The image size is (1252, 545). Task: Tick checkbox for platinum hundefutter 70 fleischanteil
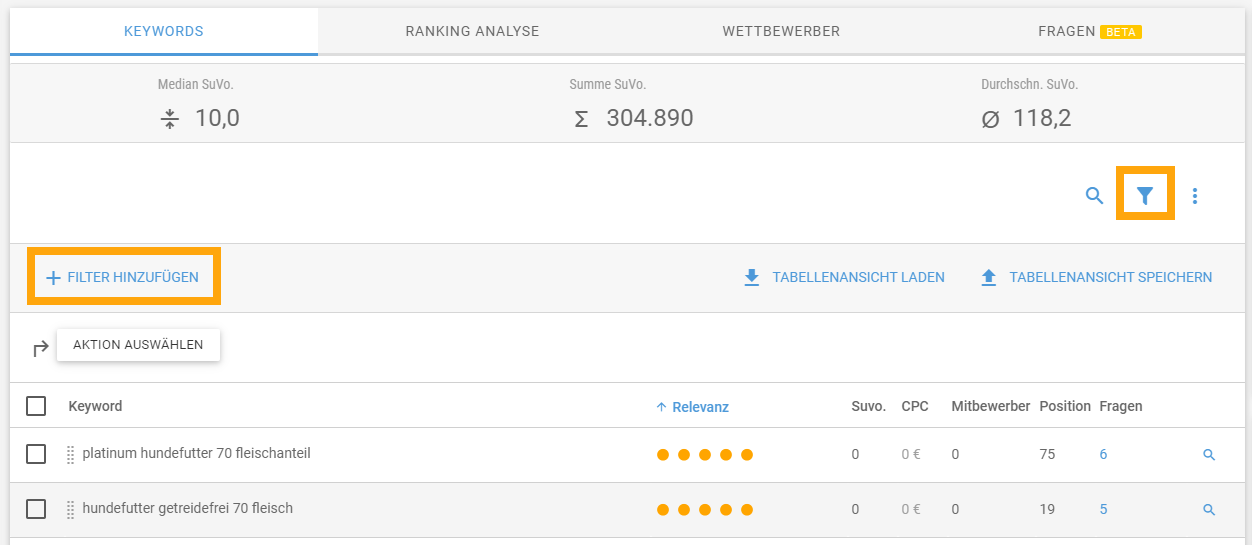tap(36, 454)
